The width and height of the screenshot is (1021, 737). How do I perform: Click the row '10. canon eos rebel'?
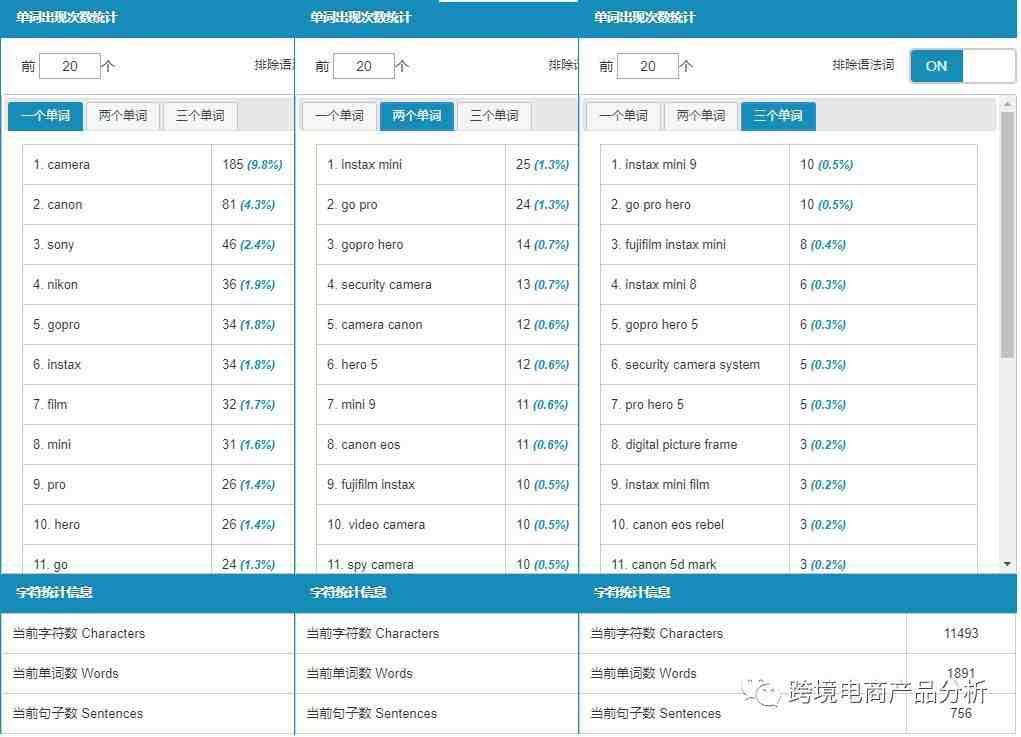789,525
